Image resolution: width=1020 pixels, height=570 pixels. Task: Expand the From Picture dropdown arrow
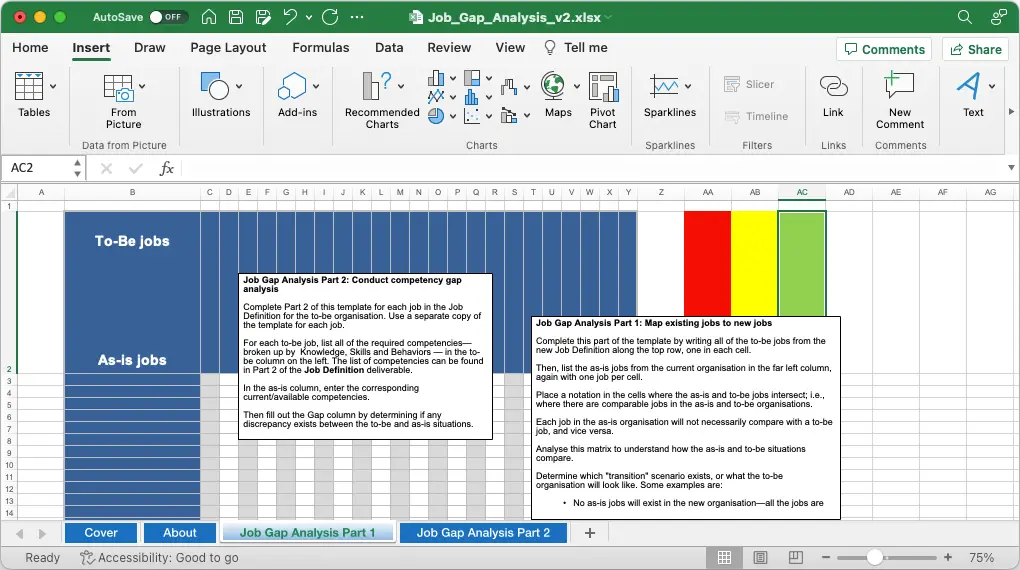142,86
